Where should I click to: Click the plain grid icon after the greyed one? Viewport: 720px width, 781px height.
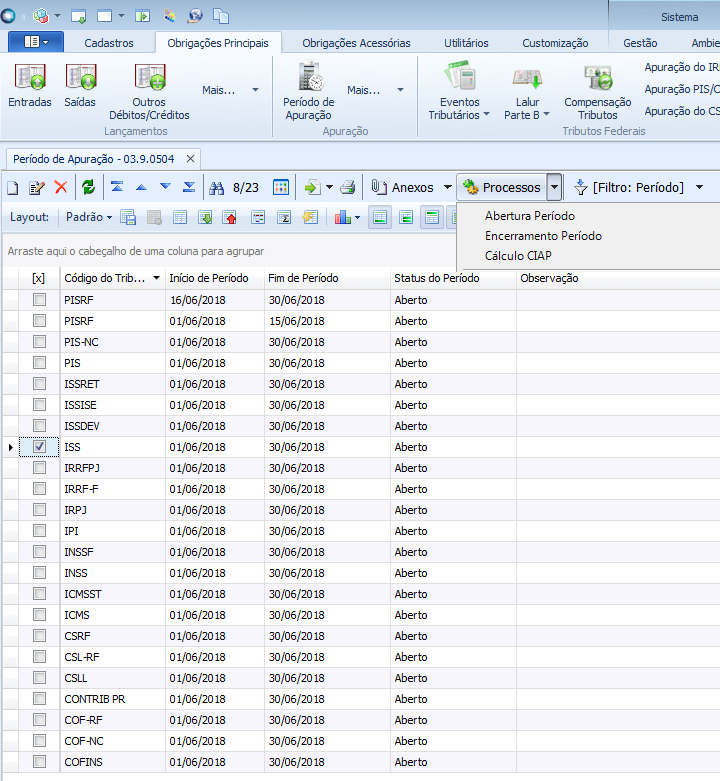[180, 217]
